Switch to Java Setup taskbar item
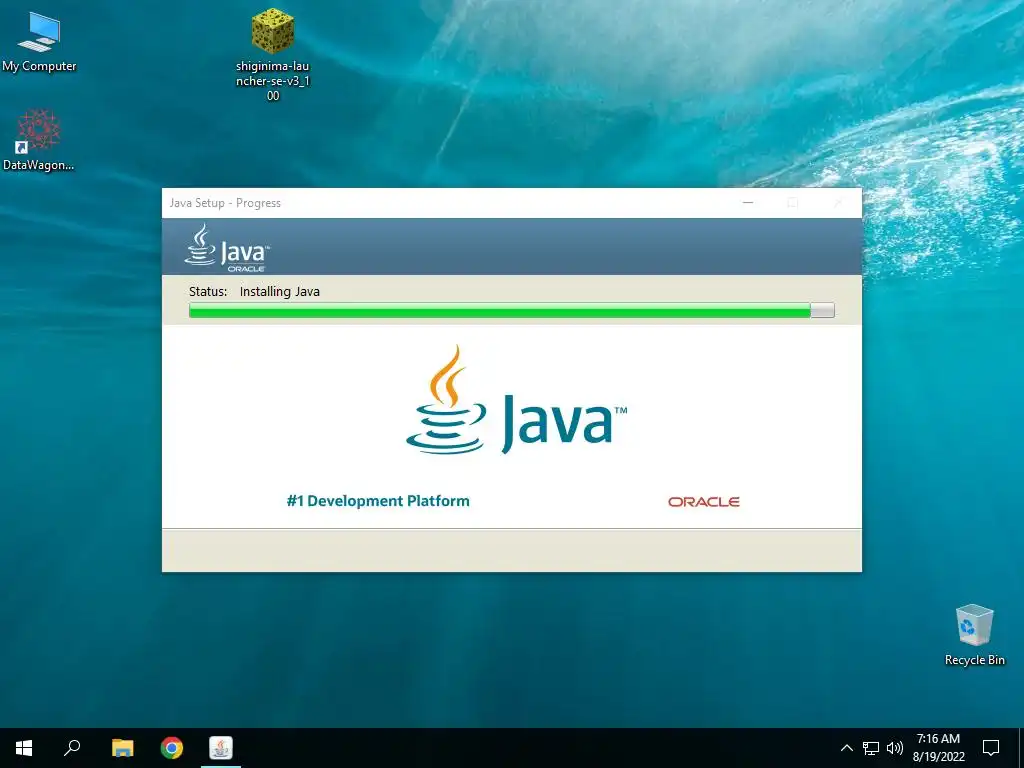 [221, 748]
